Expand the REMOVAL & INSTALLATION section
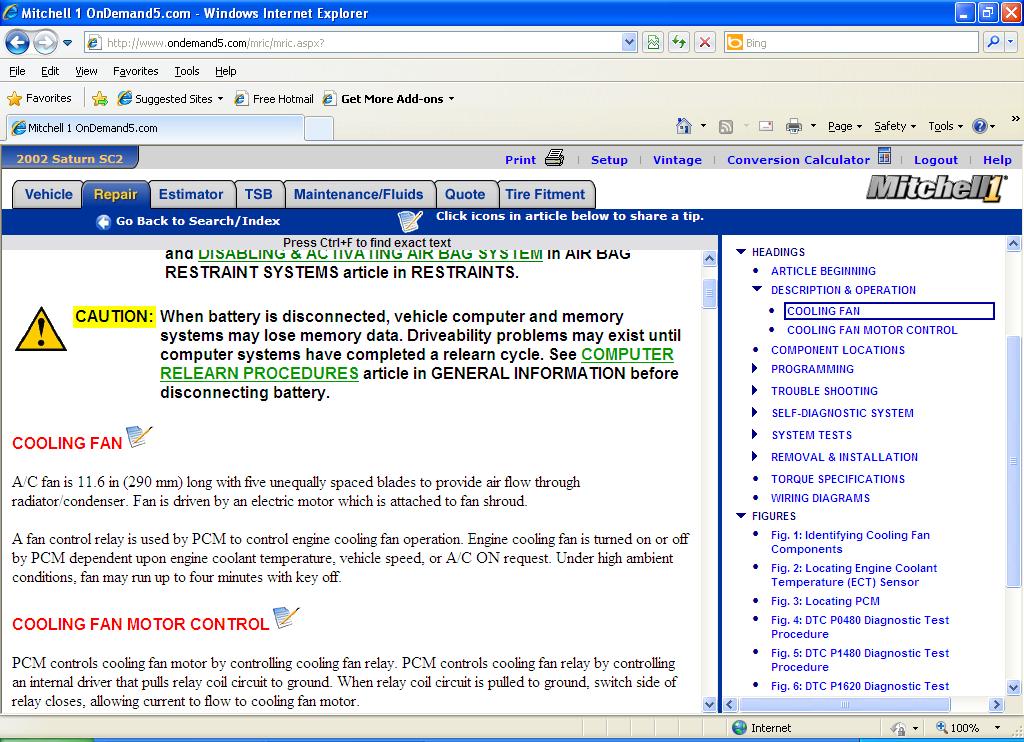This screenshot has height=742, width=1024. click(x=755, y=457)
